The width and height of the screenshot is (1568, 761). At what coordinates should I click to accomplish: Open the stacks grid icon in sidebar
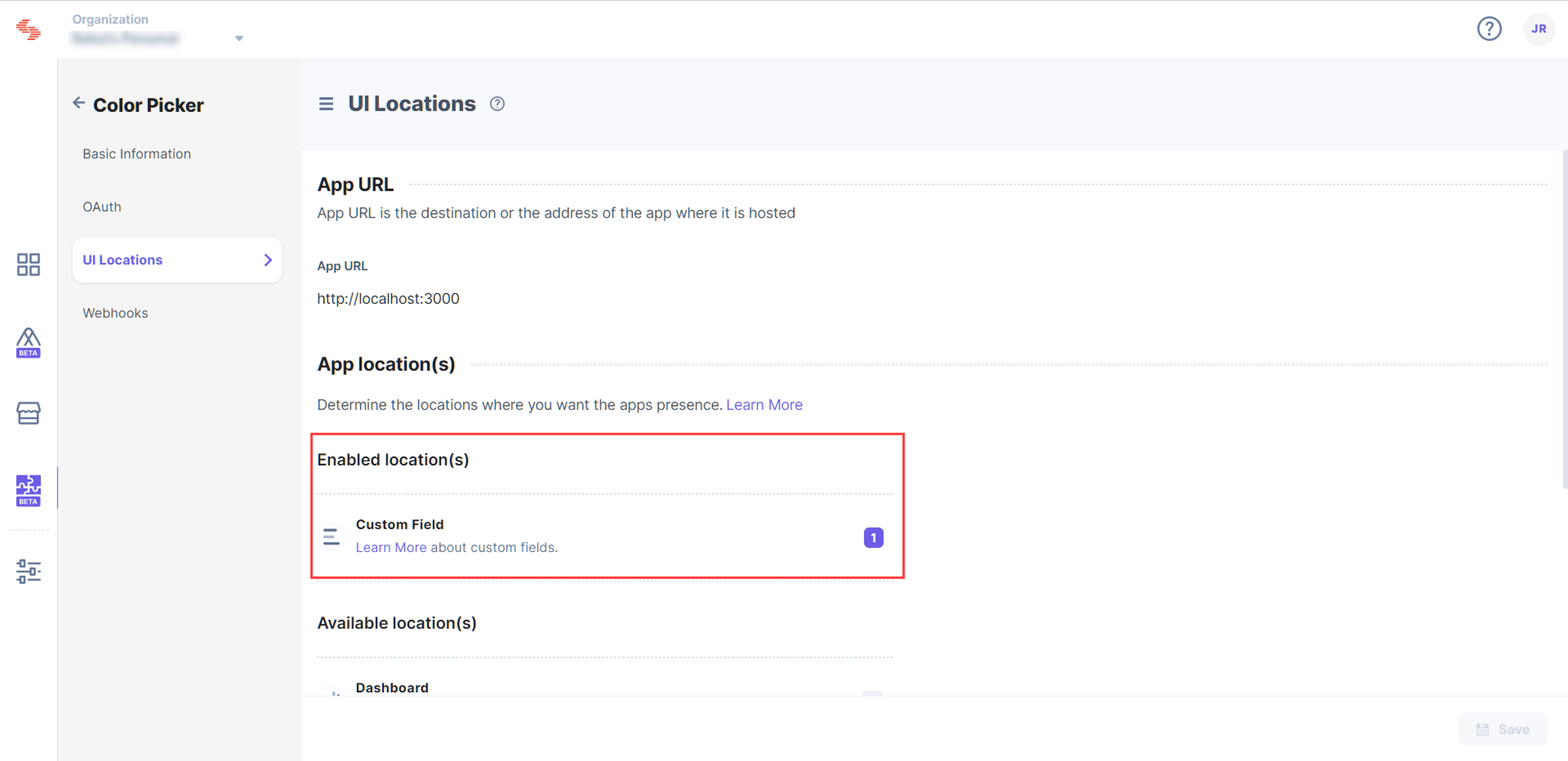click(x=28, y=265)
